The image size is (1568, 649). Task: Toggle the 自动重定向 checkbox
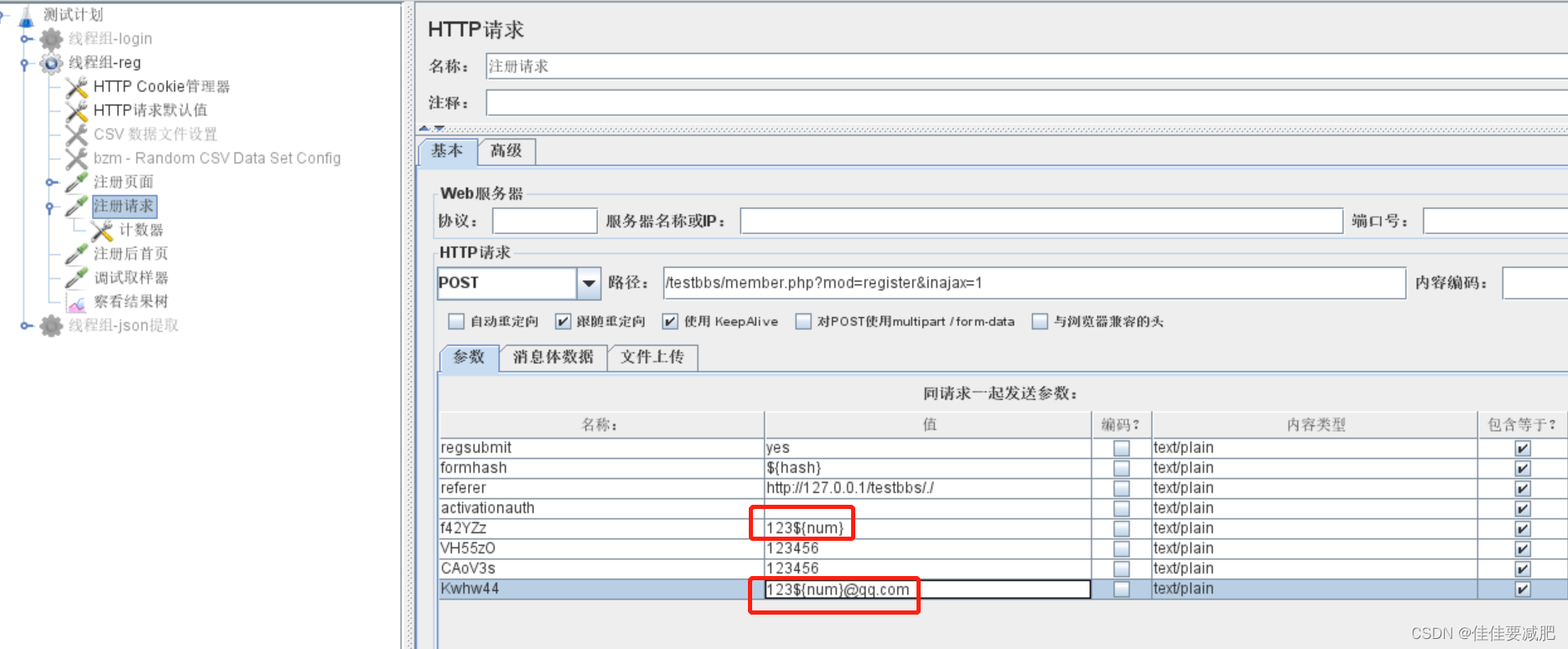click(456, 321)
